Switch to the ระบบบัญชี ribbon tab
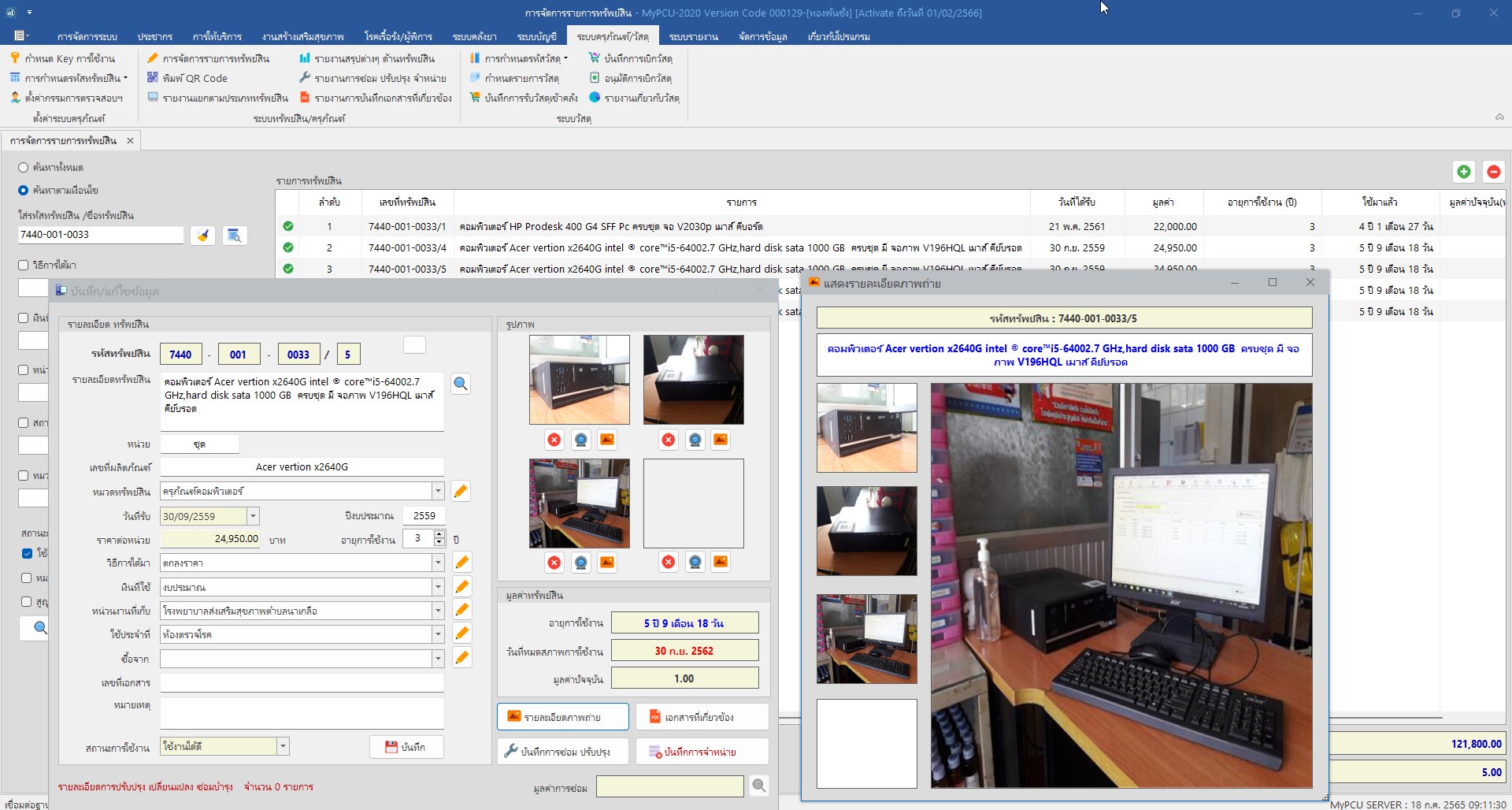 pos(539,36)
